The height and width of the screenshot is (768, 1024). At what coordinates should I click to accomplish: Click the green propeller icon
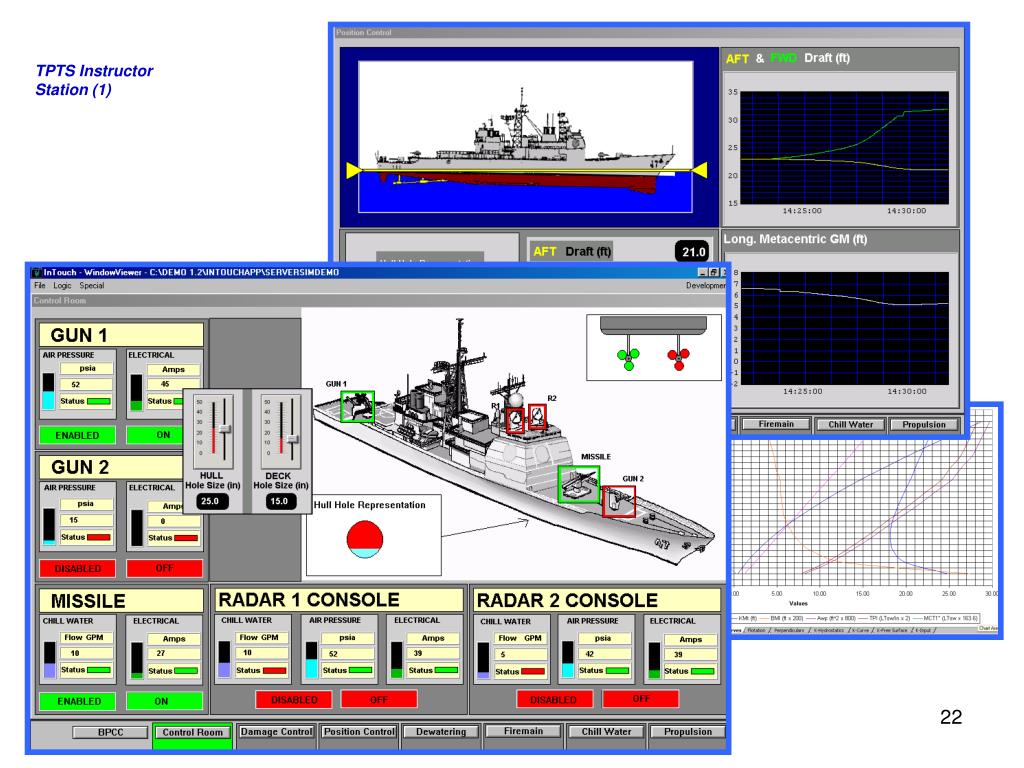628,357
